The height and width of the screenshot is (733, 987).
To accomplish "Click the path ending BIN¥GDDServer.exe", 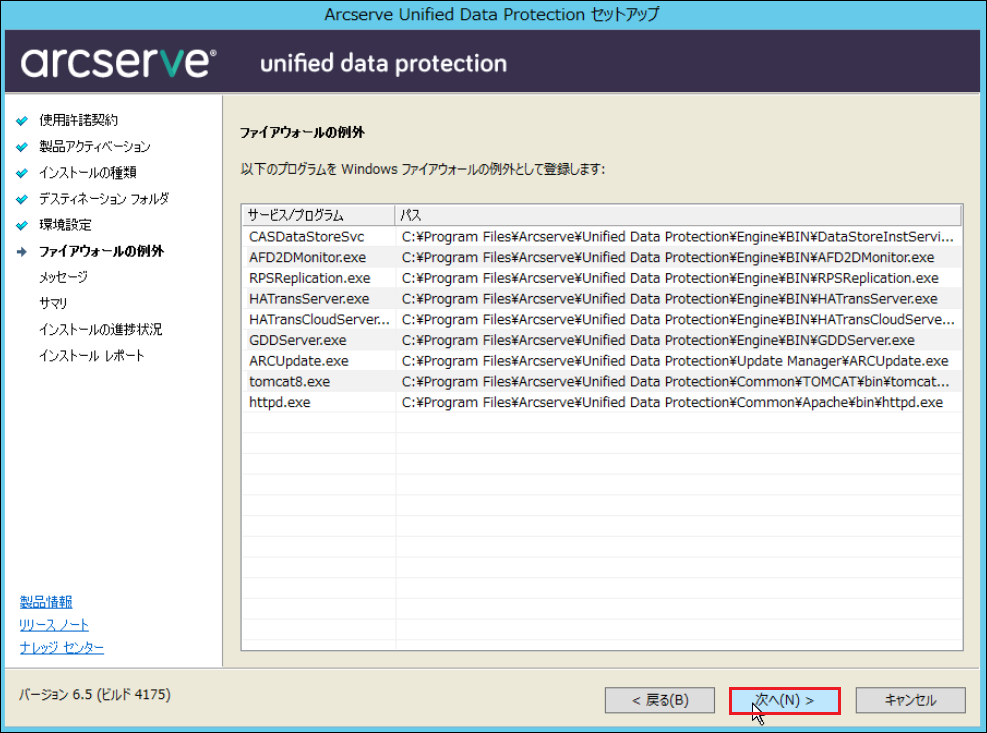I will click(x=658, y=341).
